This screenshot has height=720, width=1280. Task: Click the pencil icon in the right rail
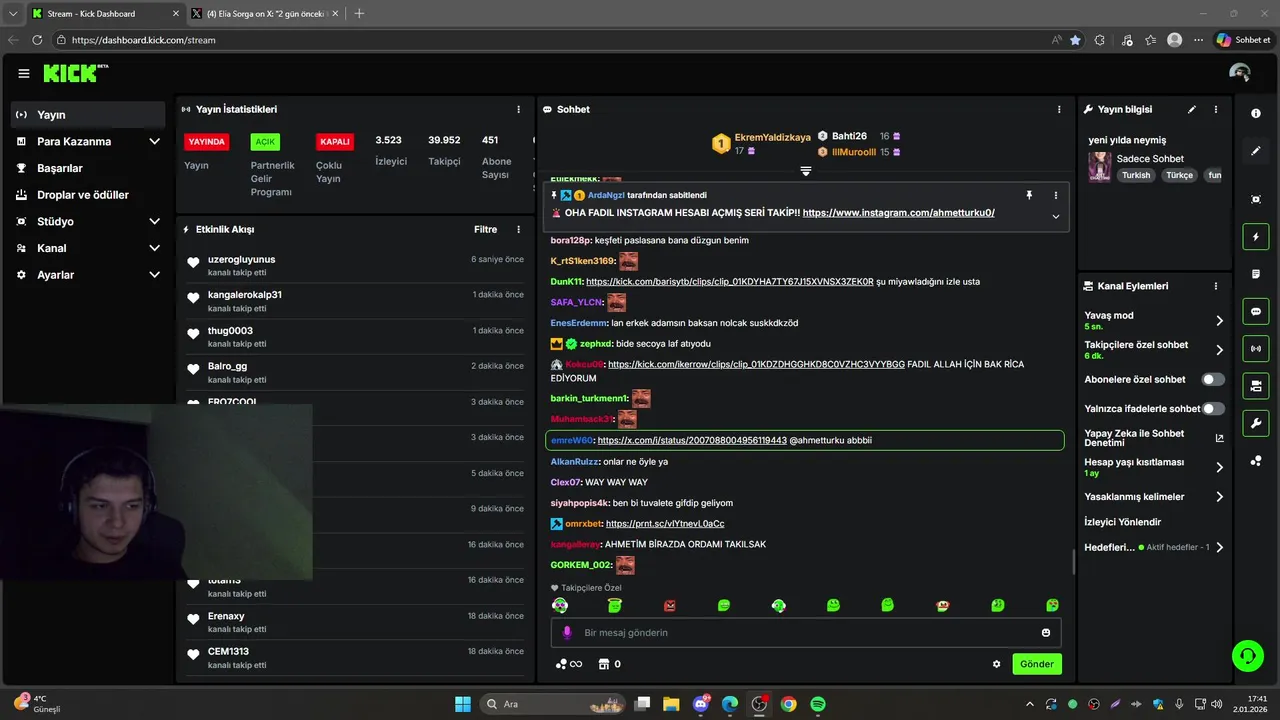(1256, 151)
